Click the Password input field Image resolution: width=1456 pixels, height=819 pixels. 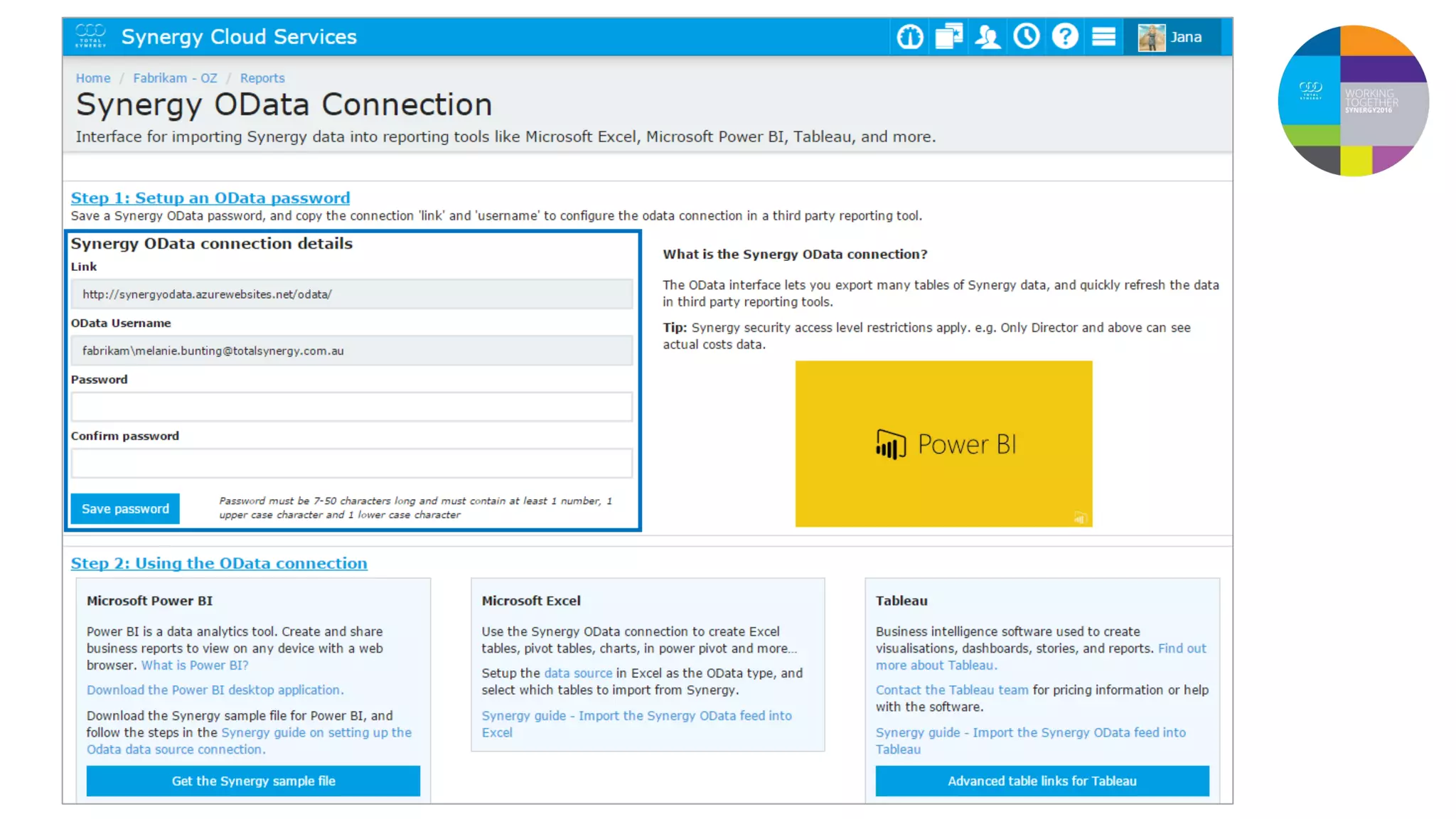(351, 407)
